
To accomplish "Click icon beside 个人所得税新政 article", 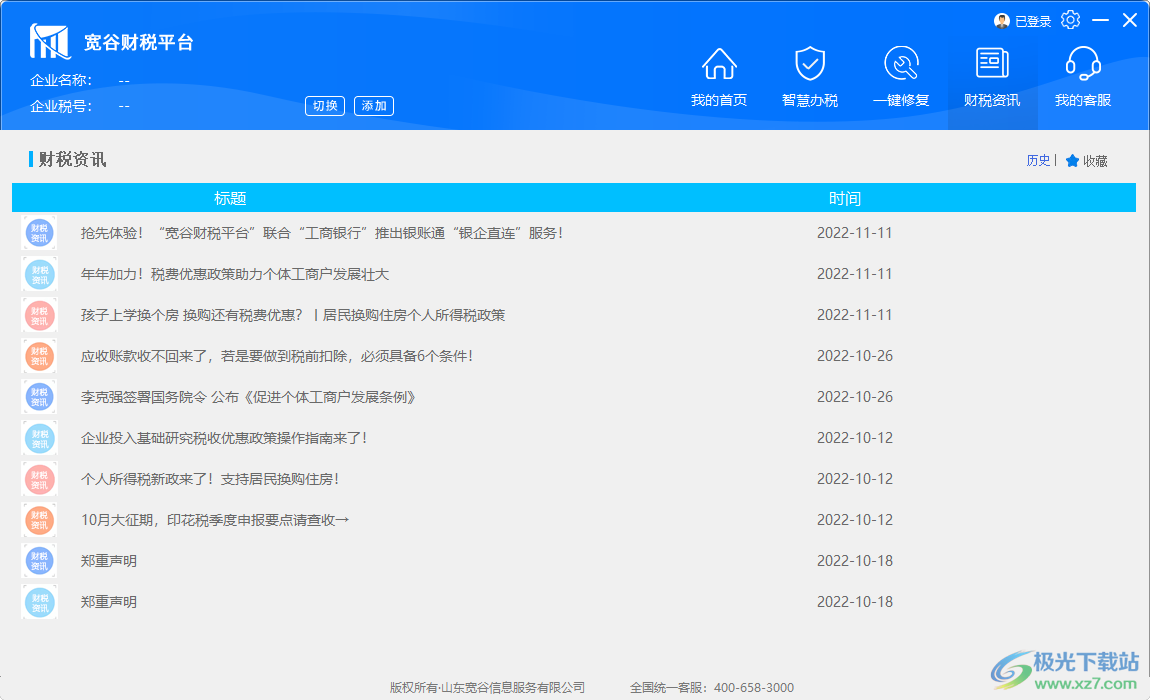I will point(40,479).
